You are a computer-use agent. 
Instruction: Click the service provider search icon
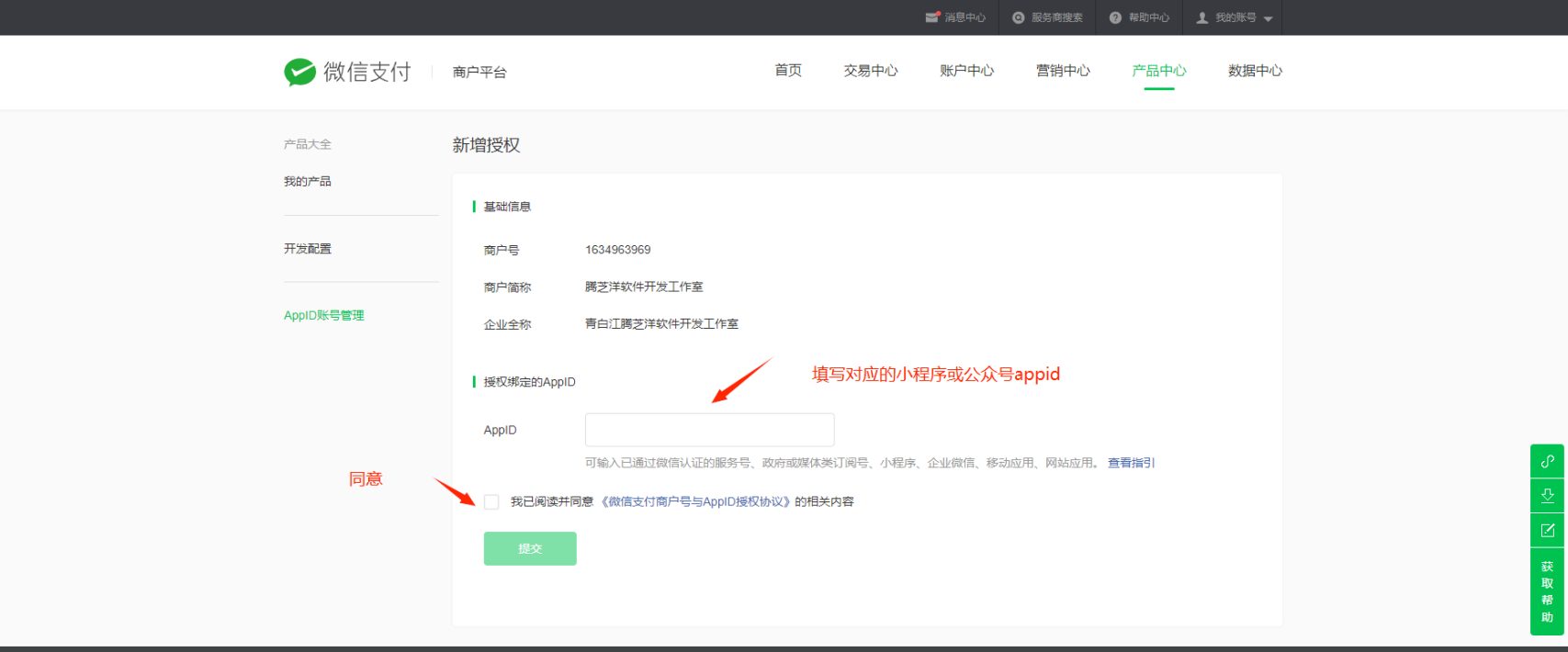coord(1018,17)
